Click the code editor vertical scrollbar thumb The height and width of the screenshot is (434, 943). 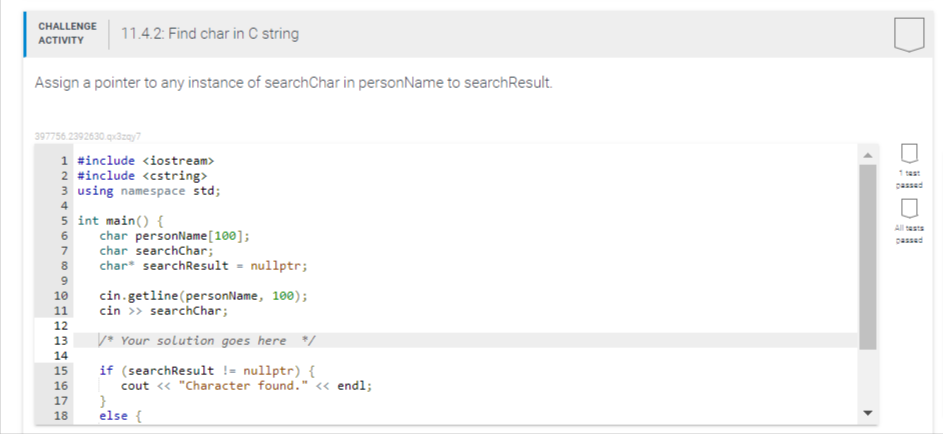pos(867,255)
